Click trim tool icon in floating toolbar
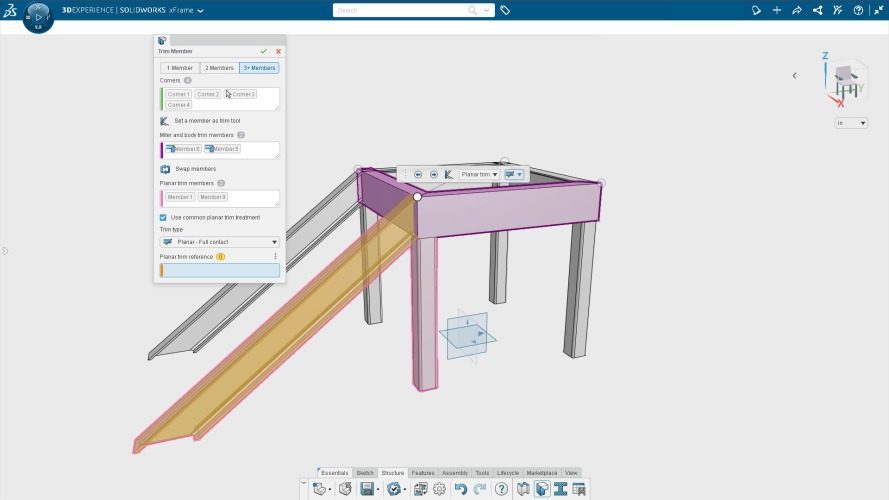889x500 pixels. 449,175
